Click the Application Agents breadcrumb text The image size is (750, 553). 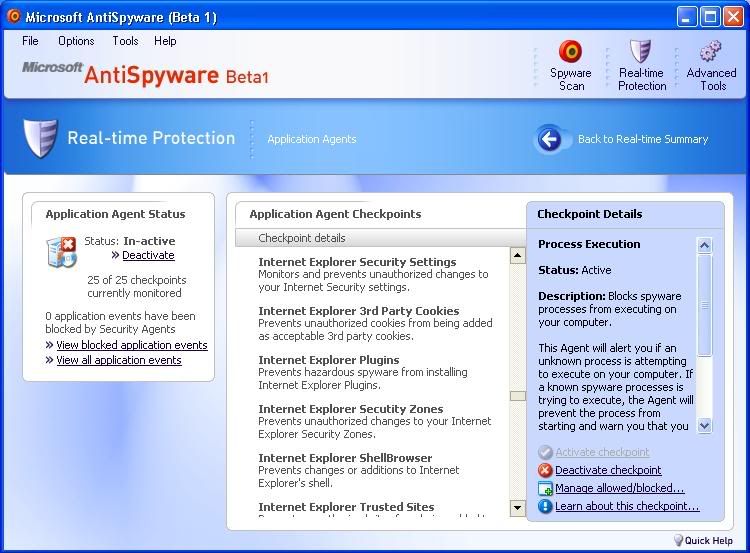tap(312, 139)
